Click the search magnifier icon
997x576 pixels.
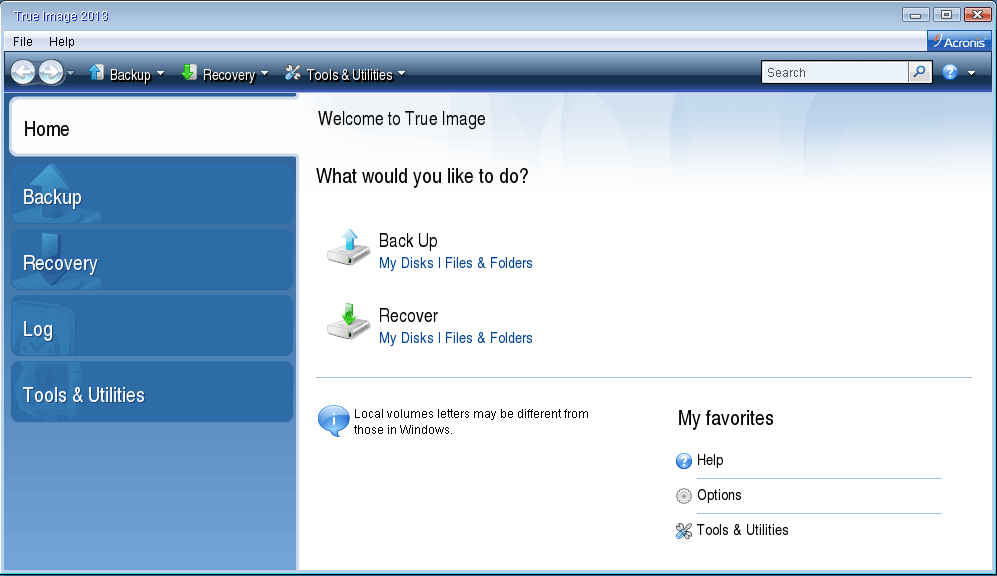919,73
